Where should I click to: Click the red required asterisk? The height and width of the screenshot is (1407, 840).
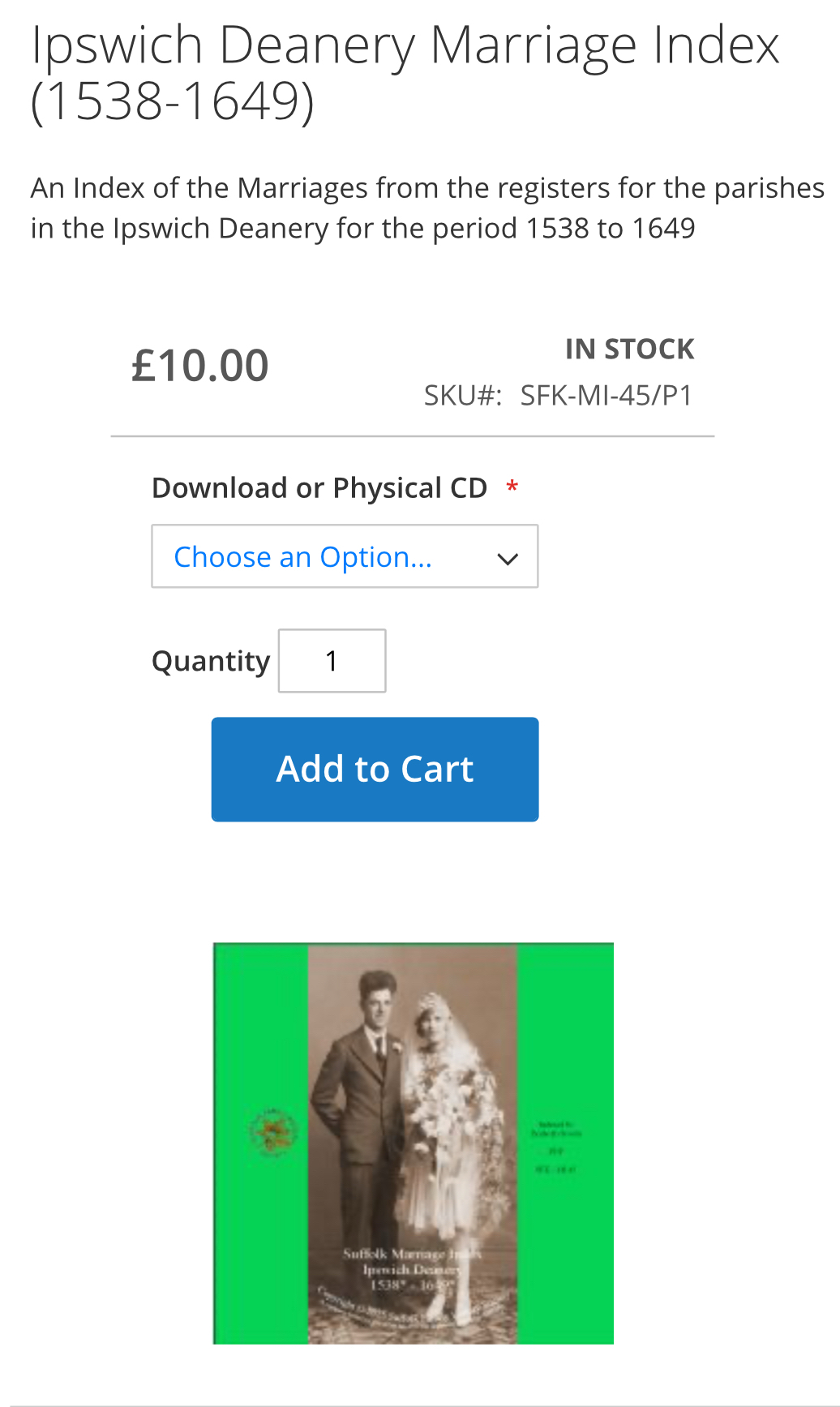coord(512,488)
